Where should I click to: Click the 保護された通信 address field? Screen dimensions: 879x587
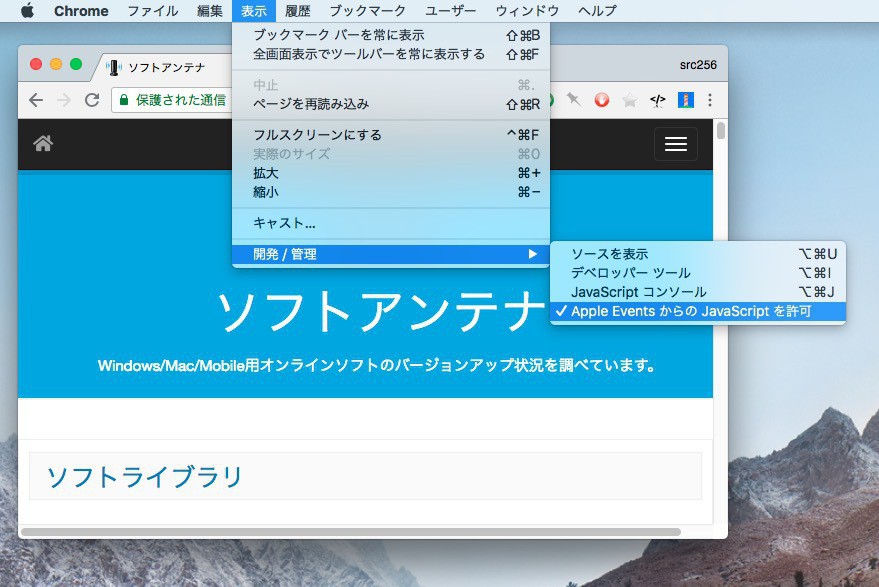(172, 100)
